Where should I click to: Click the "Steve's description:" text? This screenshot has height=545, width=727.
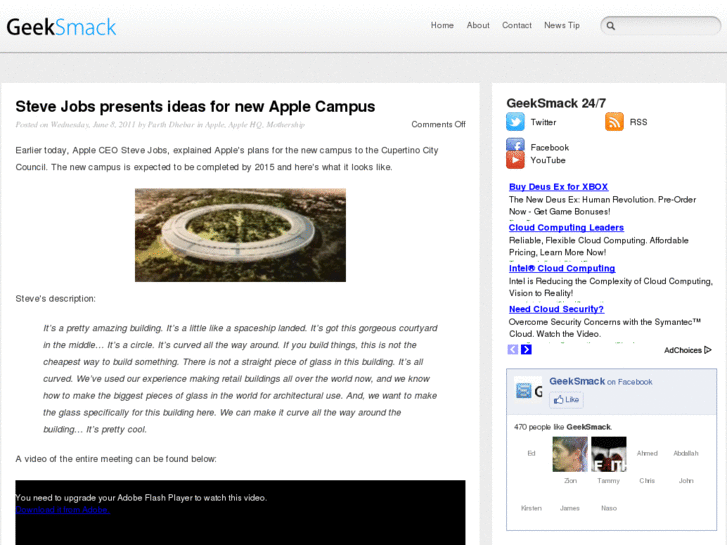click(x=56, y=299)
